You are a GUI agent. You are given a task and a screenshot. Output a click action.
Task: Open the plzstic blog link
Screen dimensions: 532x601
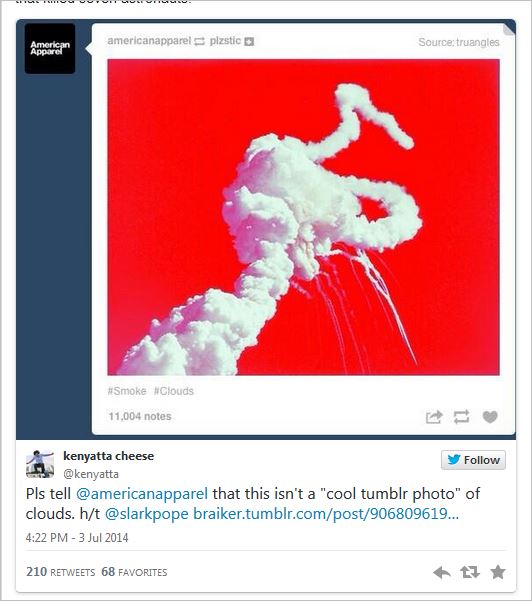pos(225,41)
